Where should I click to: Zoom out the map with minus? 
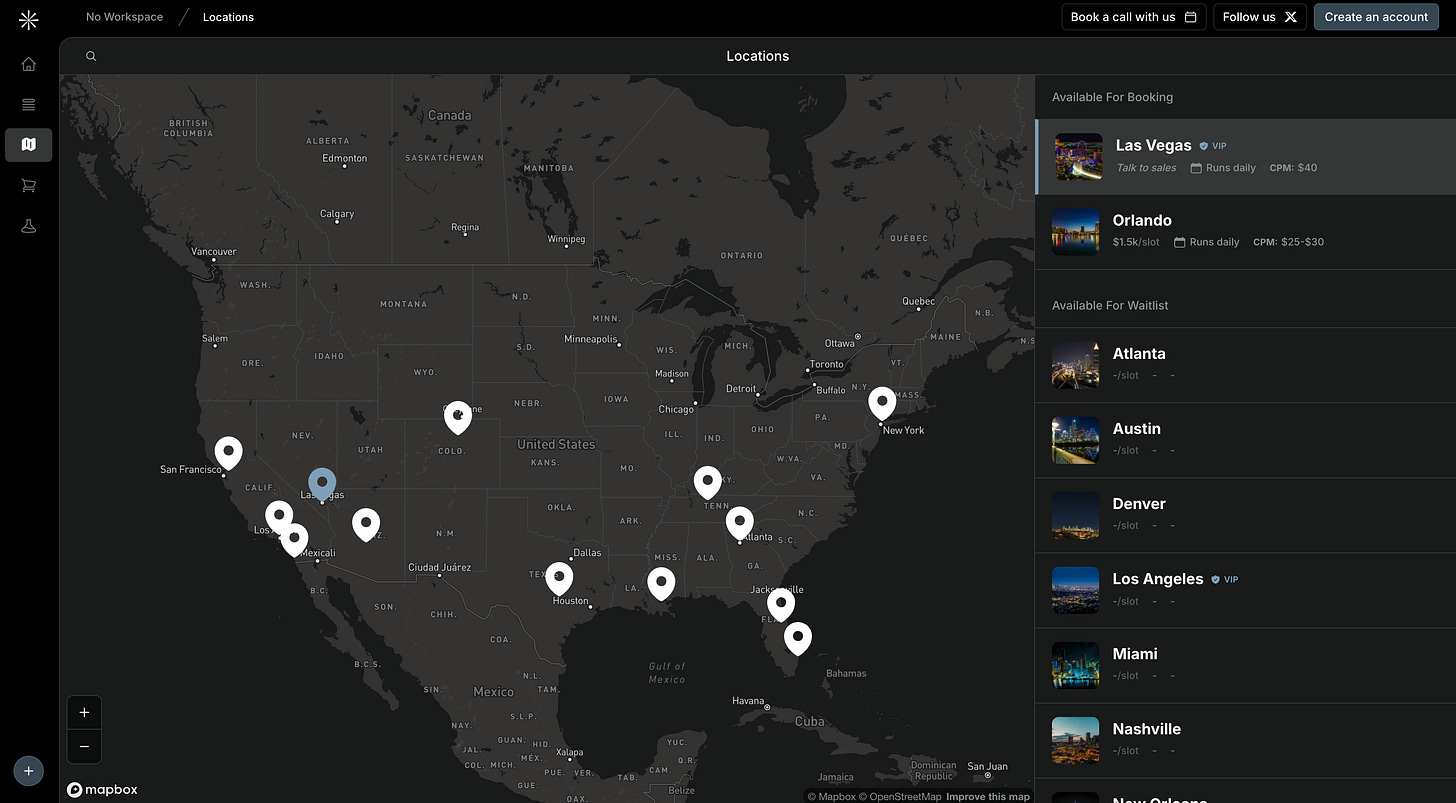84,746
